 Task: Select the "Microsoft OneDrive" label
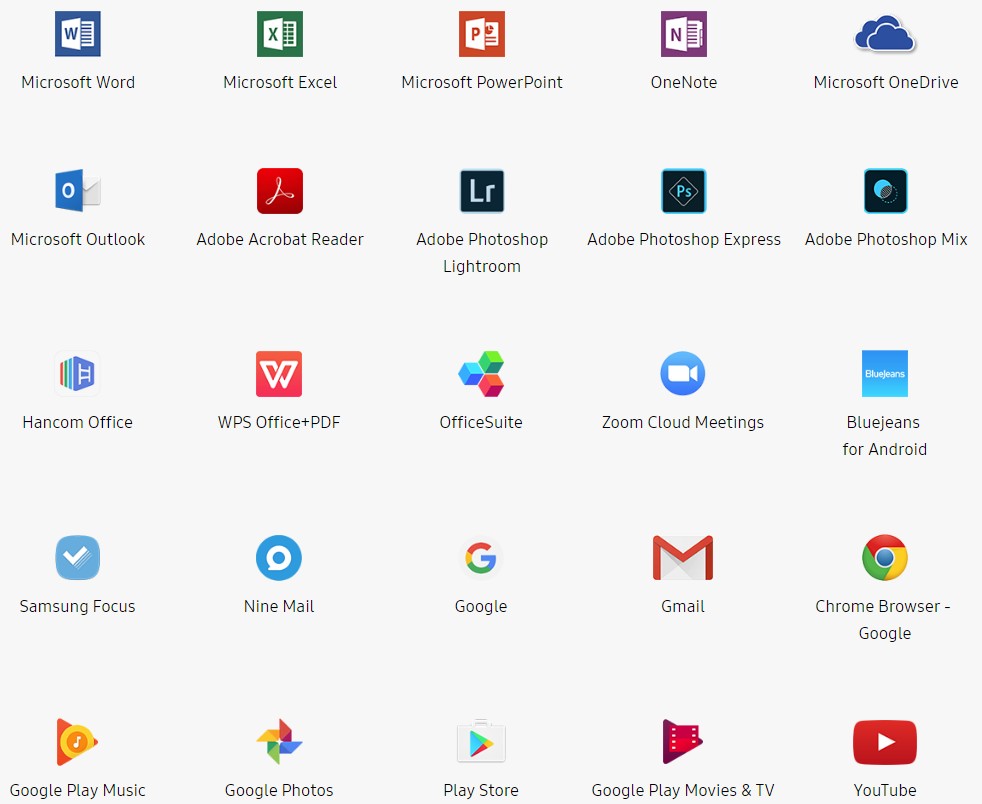click(x=886, y=82)
